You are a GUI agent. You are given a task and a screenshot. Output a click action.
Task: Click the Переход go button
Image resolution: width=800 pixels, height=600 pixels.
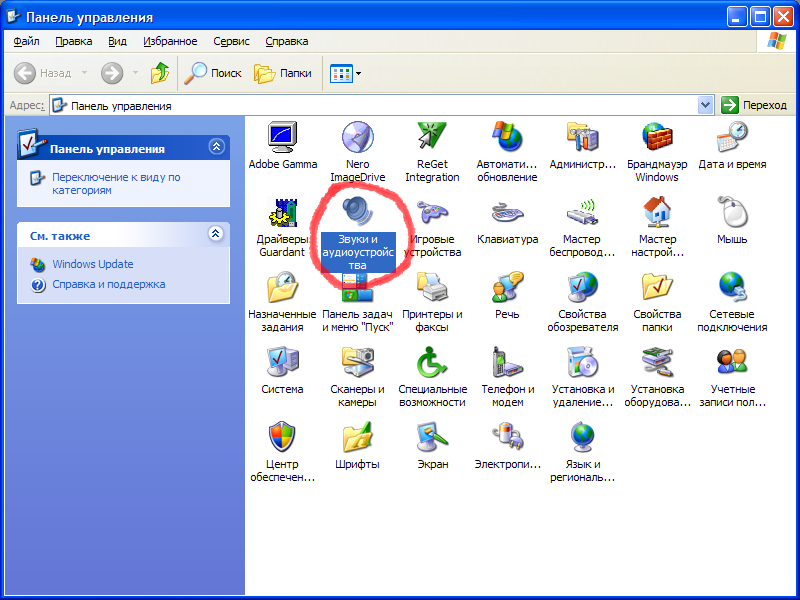[754, 105]
